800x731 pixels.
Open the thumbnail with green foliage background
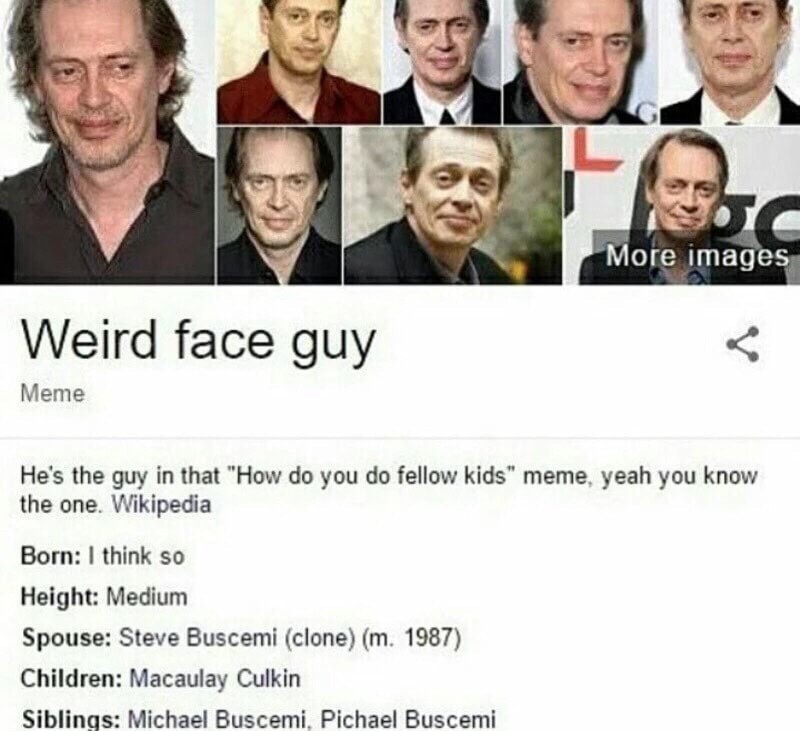pyautogui.click(x=453, y=206)
